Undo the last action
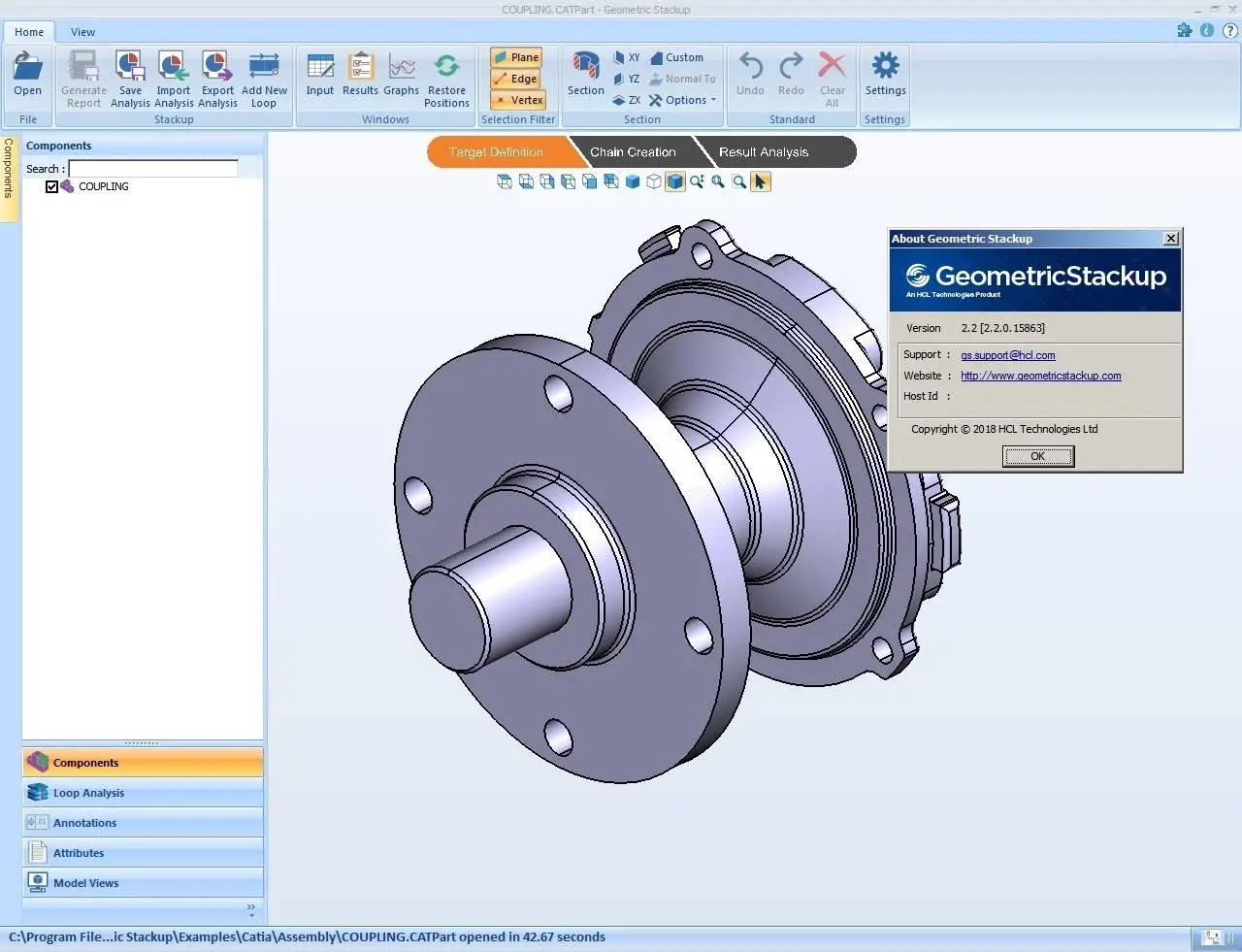This screenshot has height=952, width=1242. tap(750, 76)
